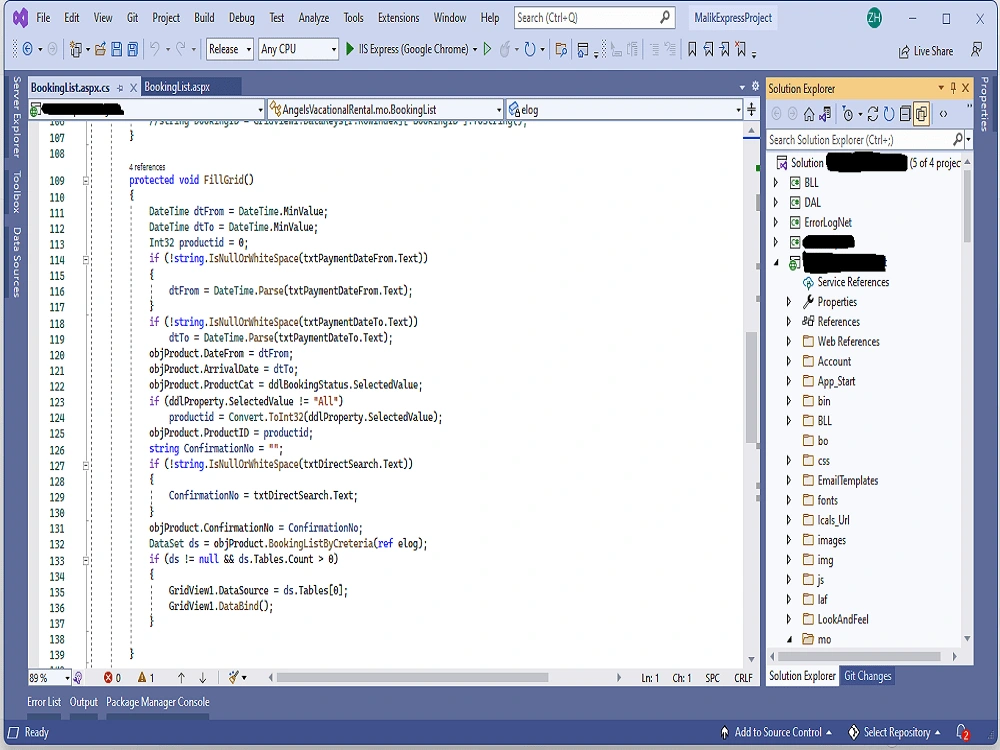Image resolution: width=1000 pixels, height=750 pixels.
Task: Toggle auto-hide pin on Solution Explorer
Action: point(953,88)
